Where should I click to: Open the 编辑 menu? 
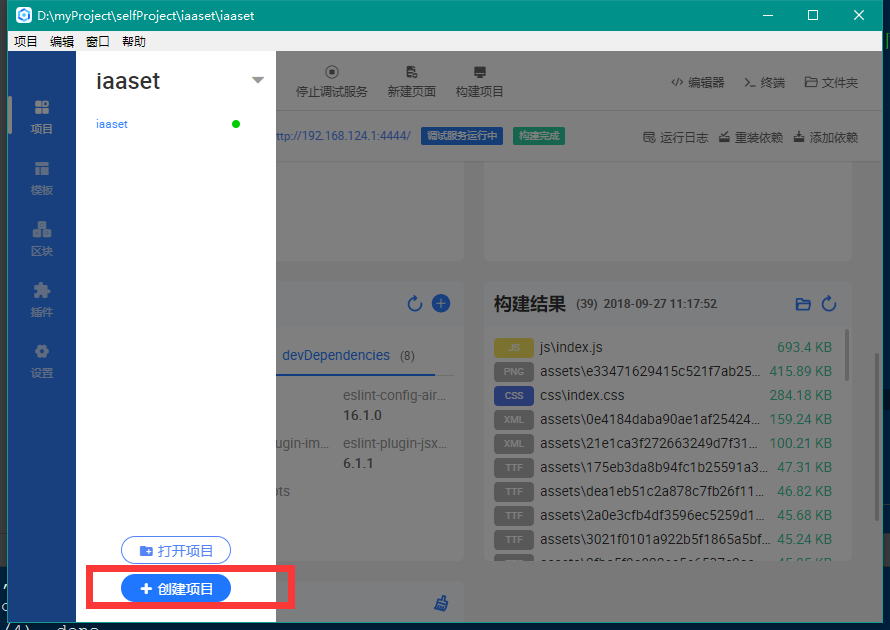[62, 41]
